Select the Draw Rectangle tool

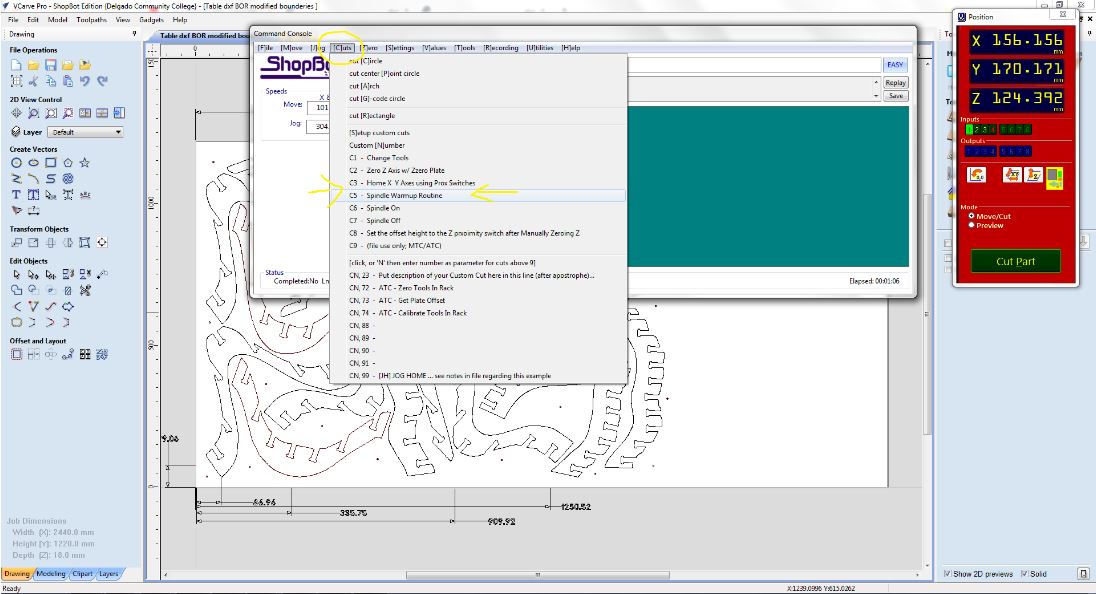[x=50, y=163]
